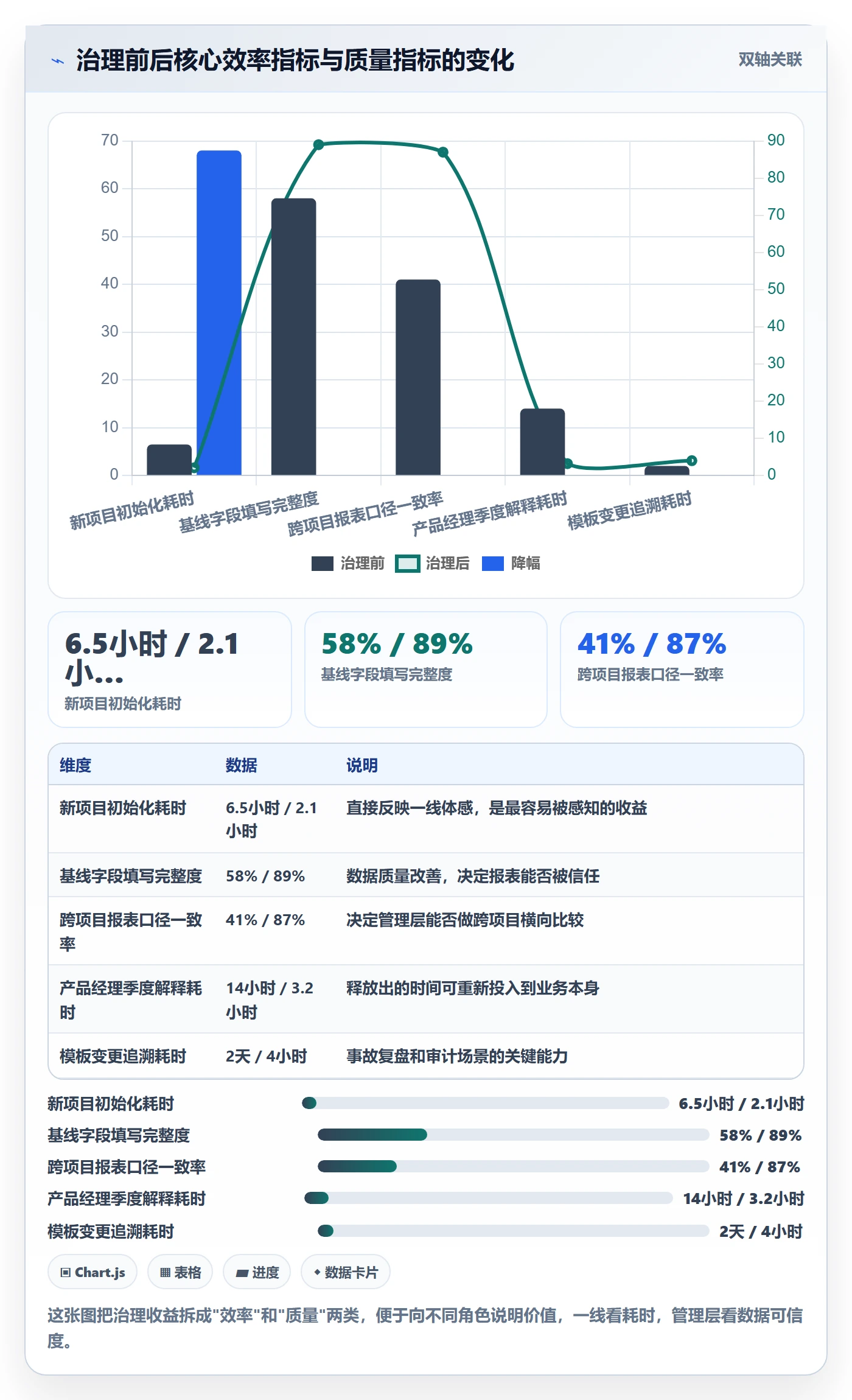This screenshot has width=852, height=1400.
Task: Select the 进度 tag chip
Action: (257, 1272)
